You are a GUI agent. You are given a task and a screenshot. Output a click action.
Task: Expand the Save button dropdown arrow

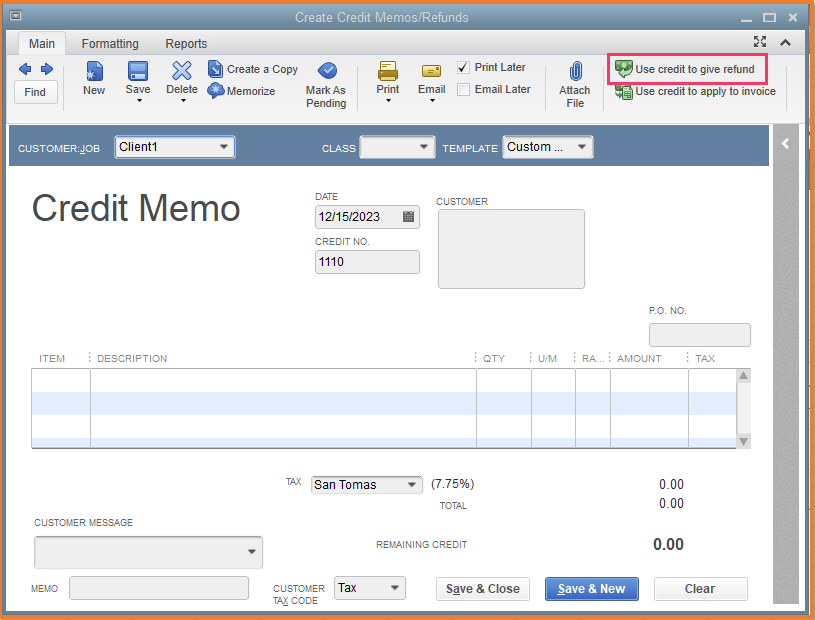[139, 101]
